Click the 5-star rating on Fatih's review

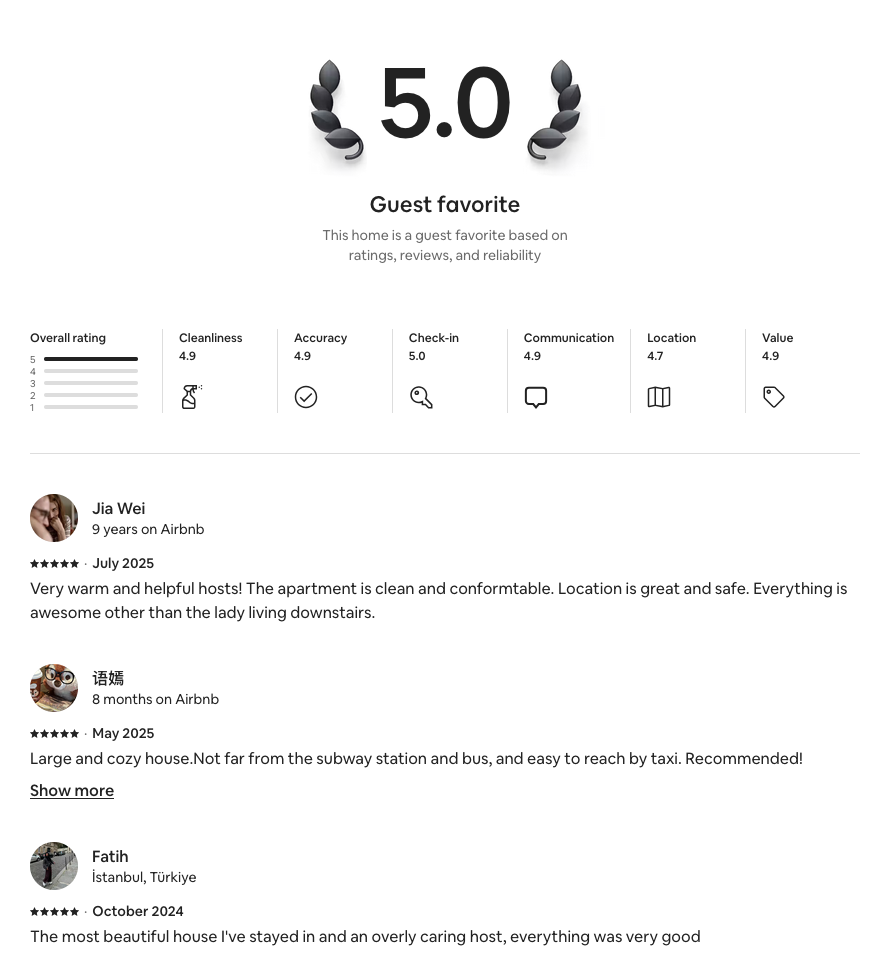[x=54, y=911]
